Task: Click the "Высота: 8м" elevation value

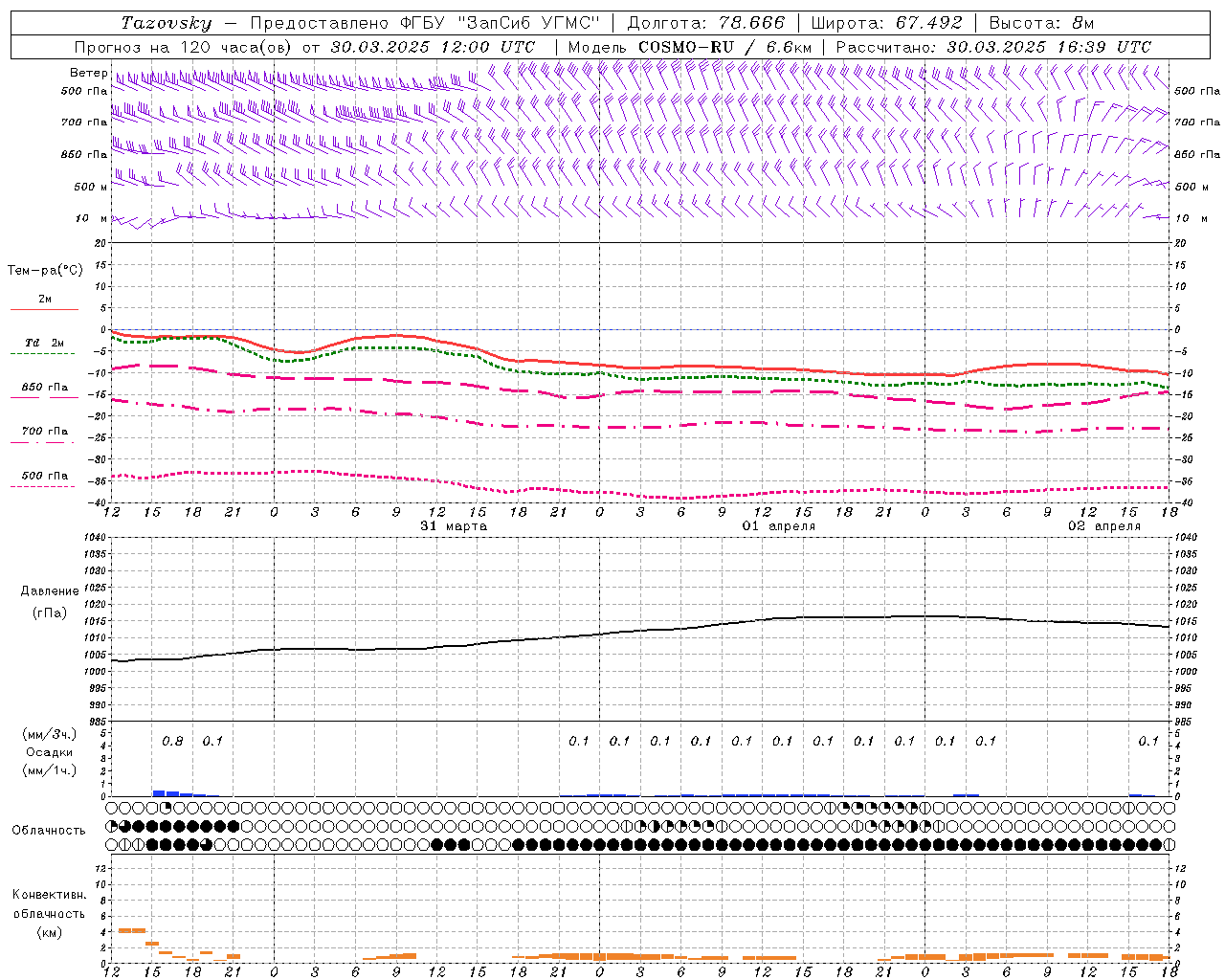Action: 1041,23
